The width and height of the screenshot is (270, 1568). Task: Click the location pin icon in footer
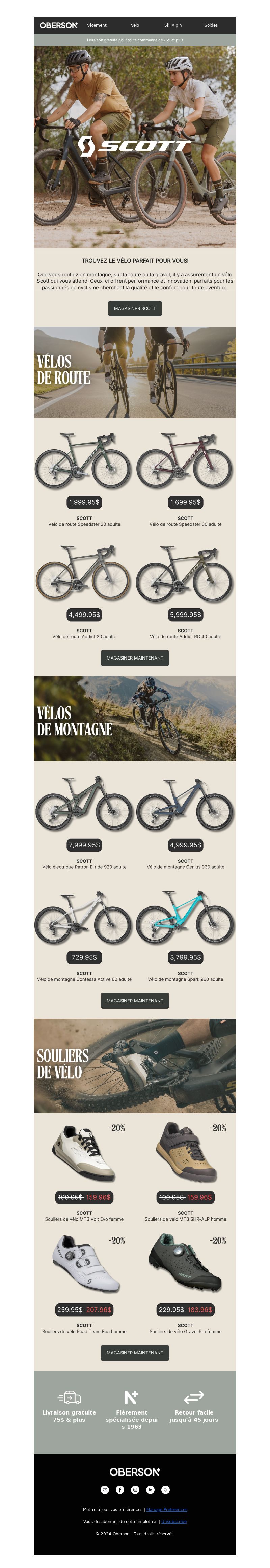pos(165,1489)
